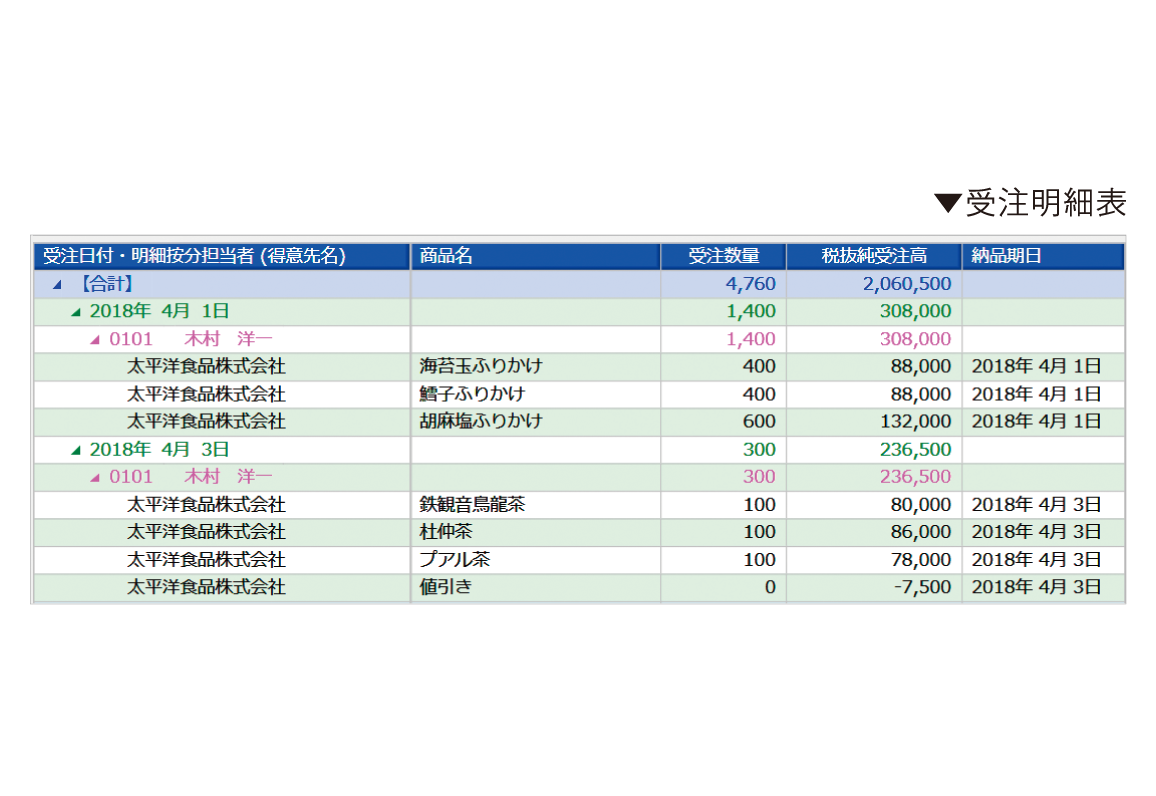
Task: Select the 鉄観音烏龍茶 product cell
Action: click(535, 505)
